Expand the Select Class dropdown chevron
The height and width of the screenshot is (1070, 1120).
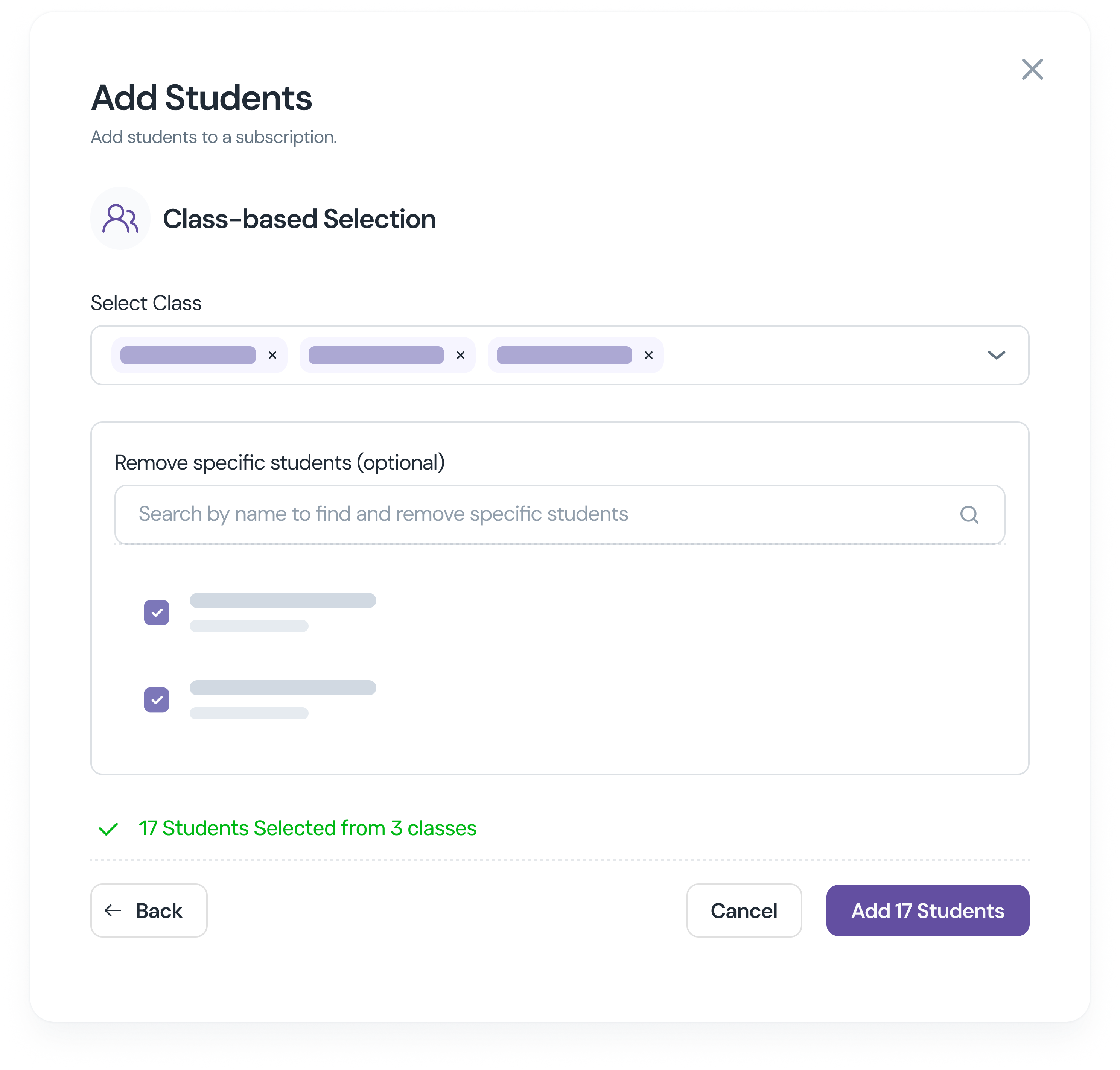(x=996, y=355)
